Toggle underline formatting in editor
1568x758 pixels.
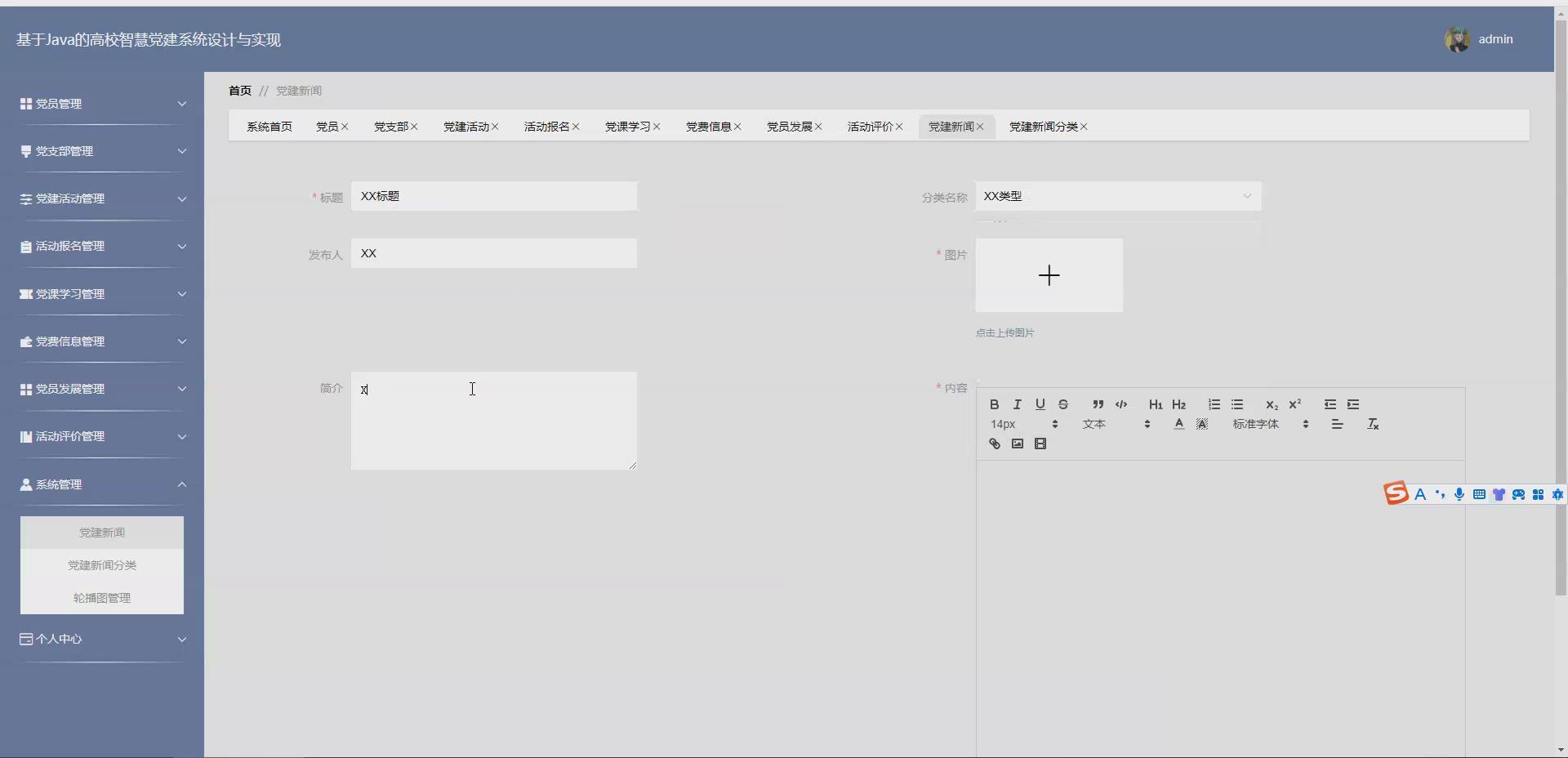coord(1040,404)
